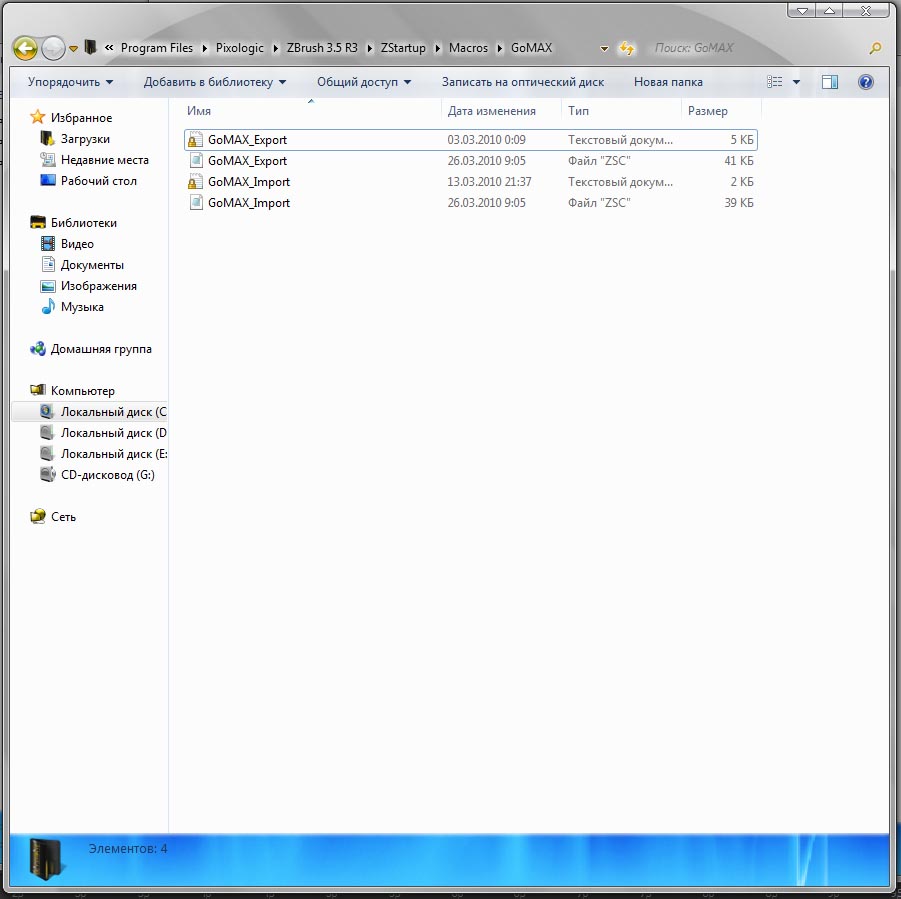Image resolution: width=901 pixels, height=899 pixels.
Task: Navigate to Program Files in breadcrumb
Action: coord(157,48)
